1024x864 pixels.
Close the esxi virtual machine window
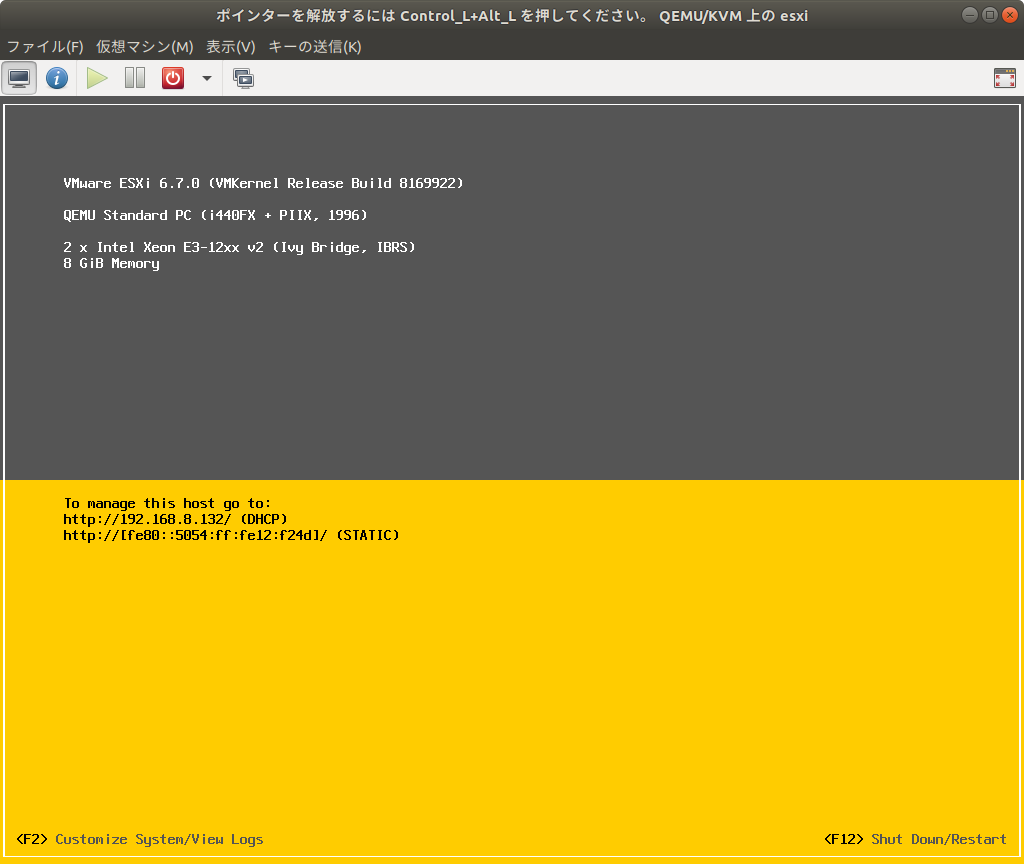pos(1010,15)
